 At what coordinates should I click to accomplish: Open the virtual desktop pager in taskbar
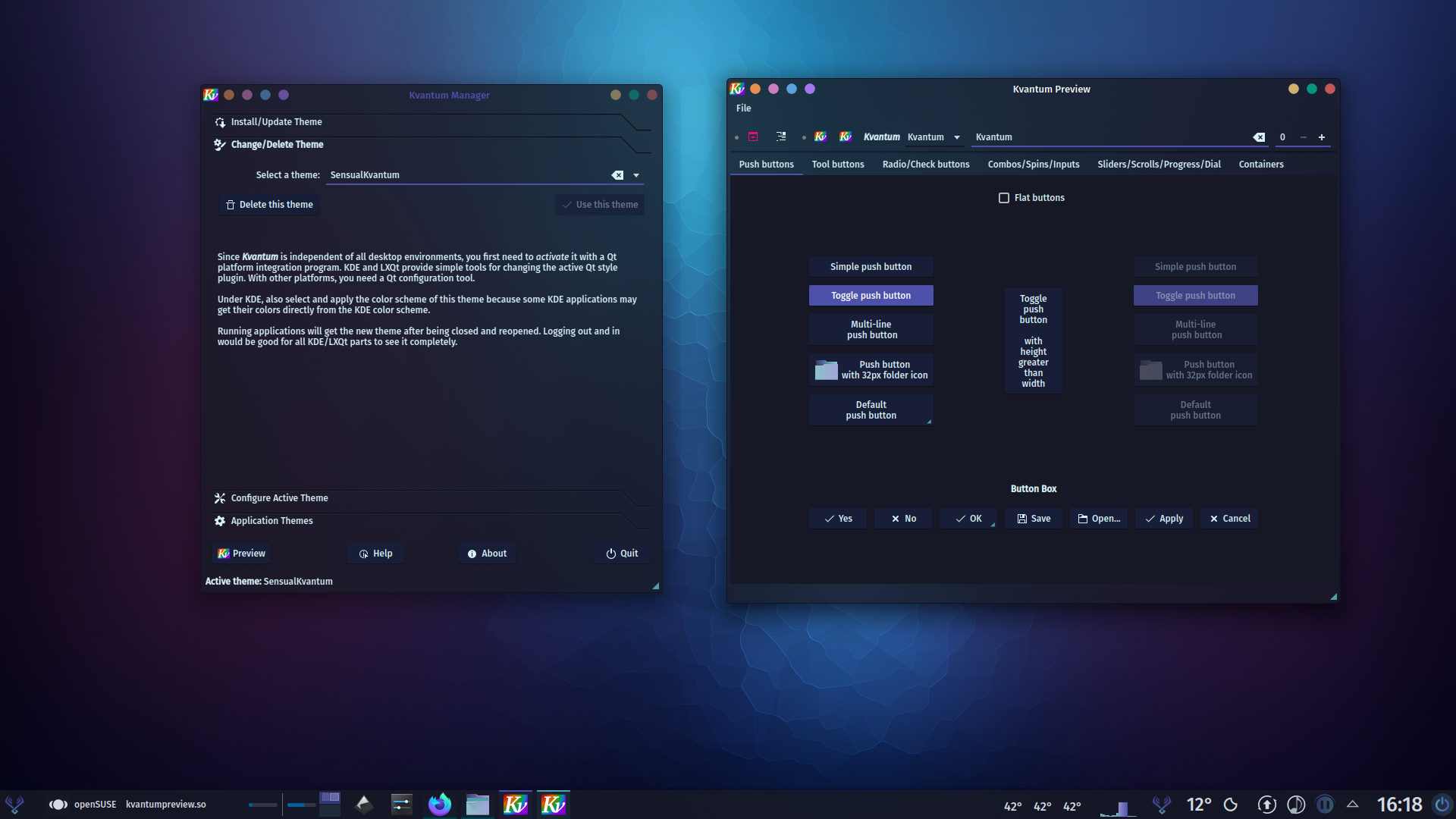coord(330,804)
